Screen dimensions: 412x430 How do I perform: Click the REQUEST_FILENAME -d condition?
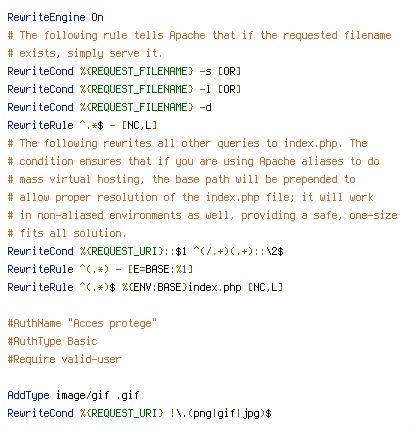click(109, 107)
